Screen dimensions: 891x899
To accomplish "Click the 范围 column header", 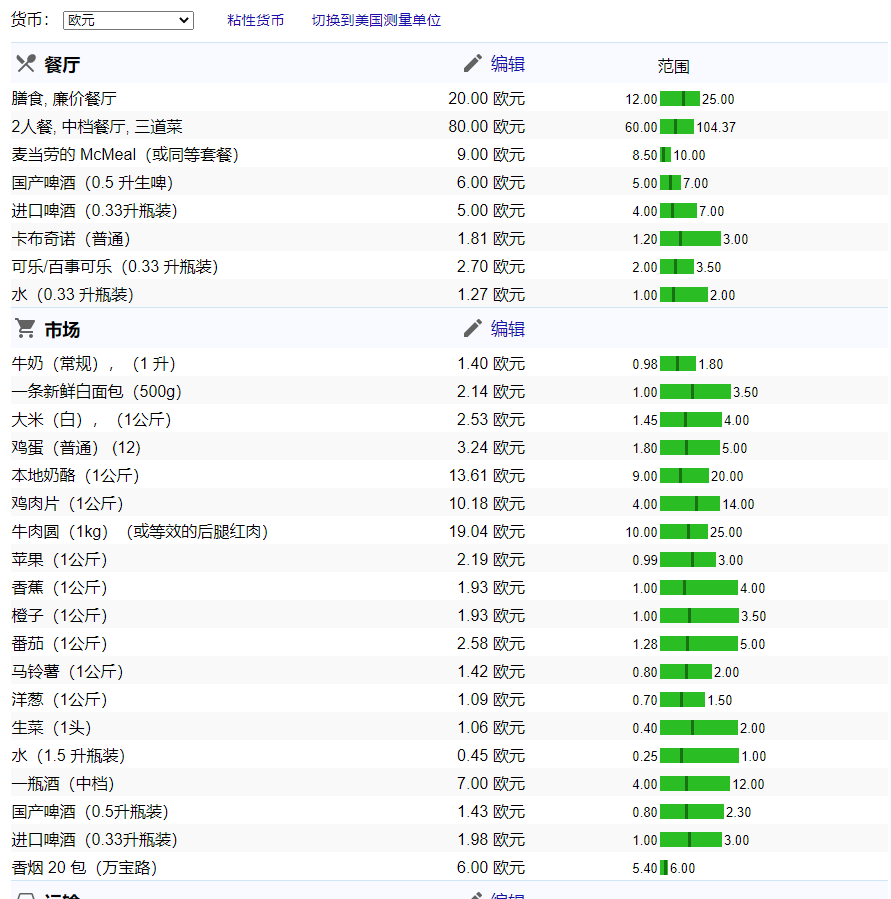I will [673, 67].
